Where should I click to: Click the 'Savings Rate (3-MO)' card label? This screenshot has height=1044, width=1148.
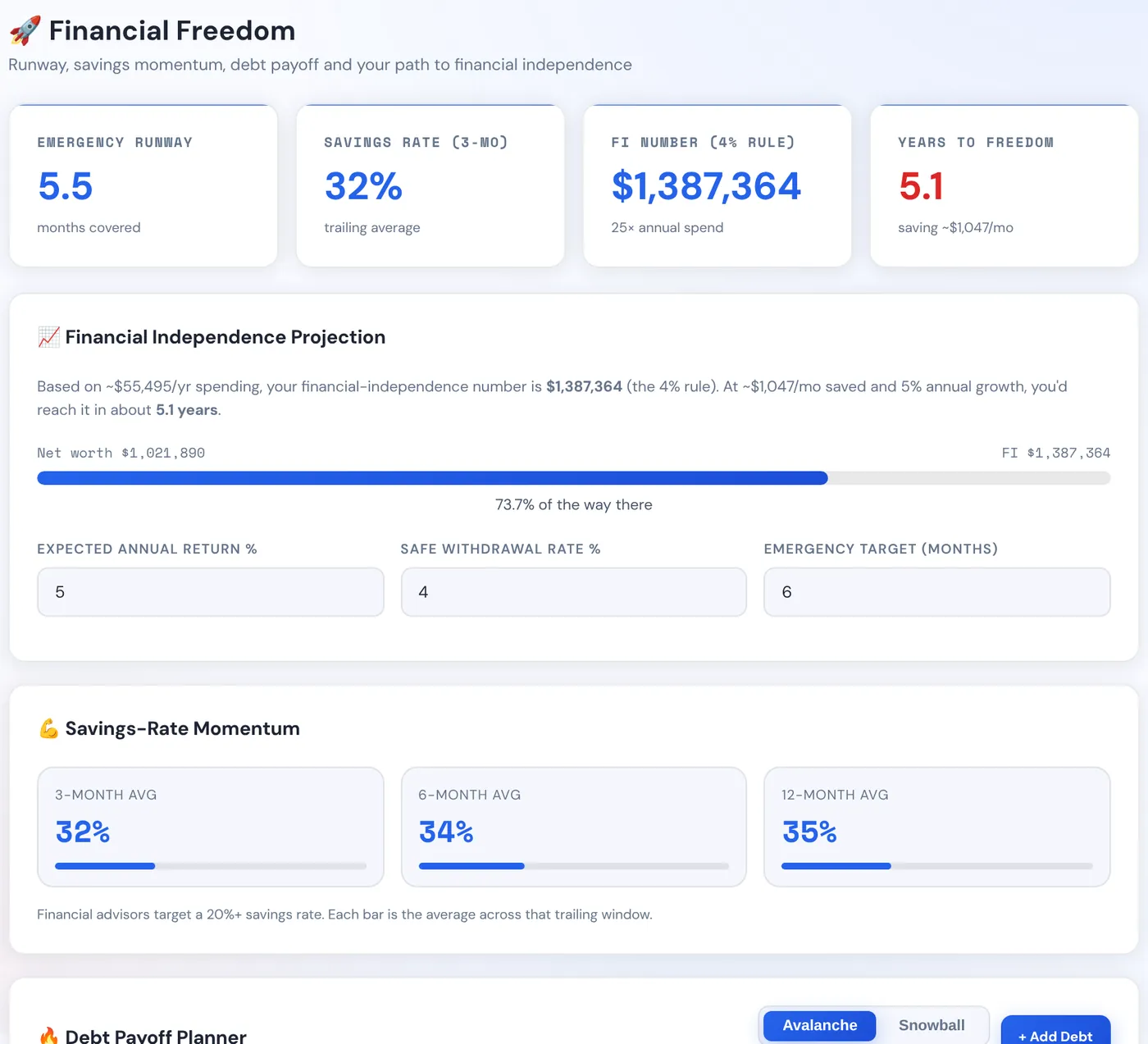coord(417,142)
